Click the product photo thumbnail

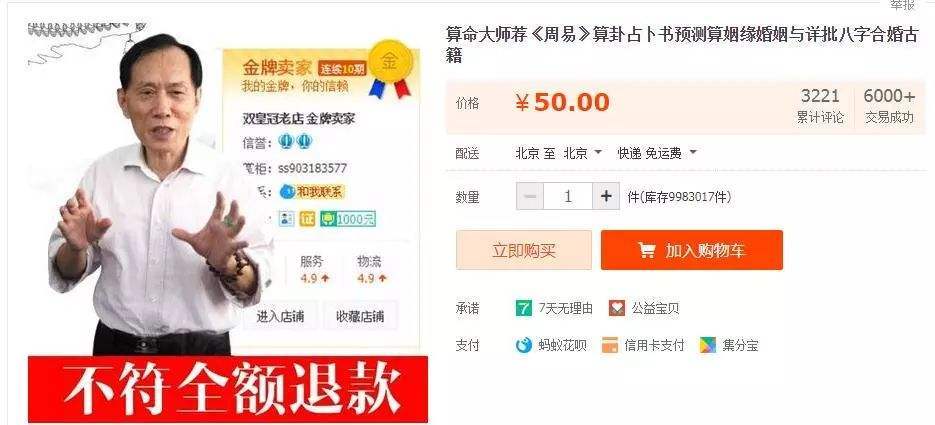tap(228, 222)
